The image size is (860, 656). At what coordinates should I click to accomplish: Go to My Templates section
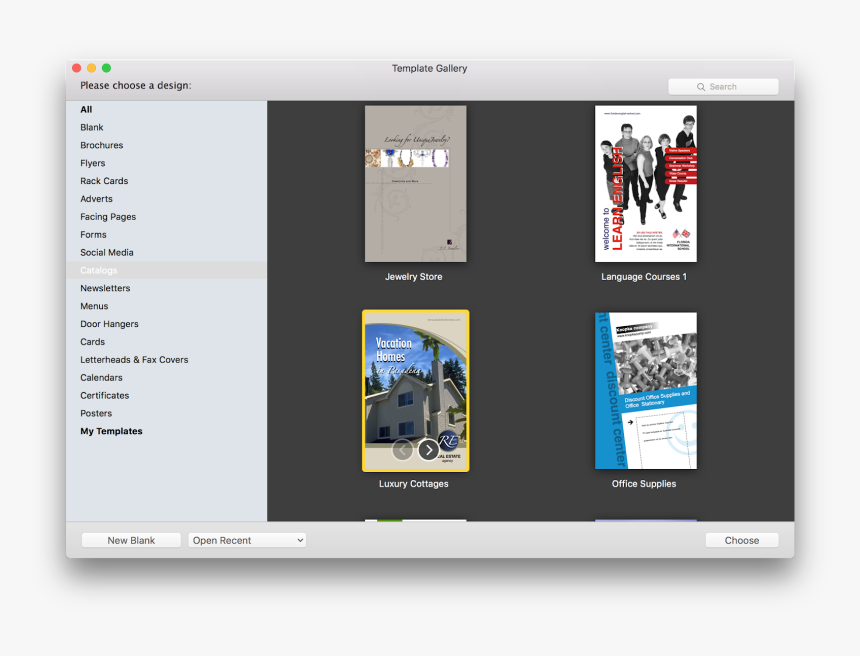tap(111, 432)
